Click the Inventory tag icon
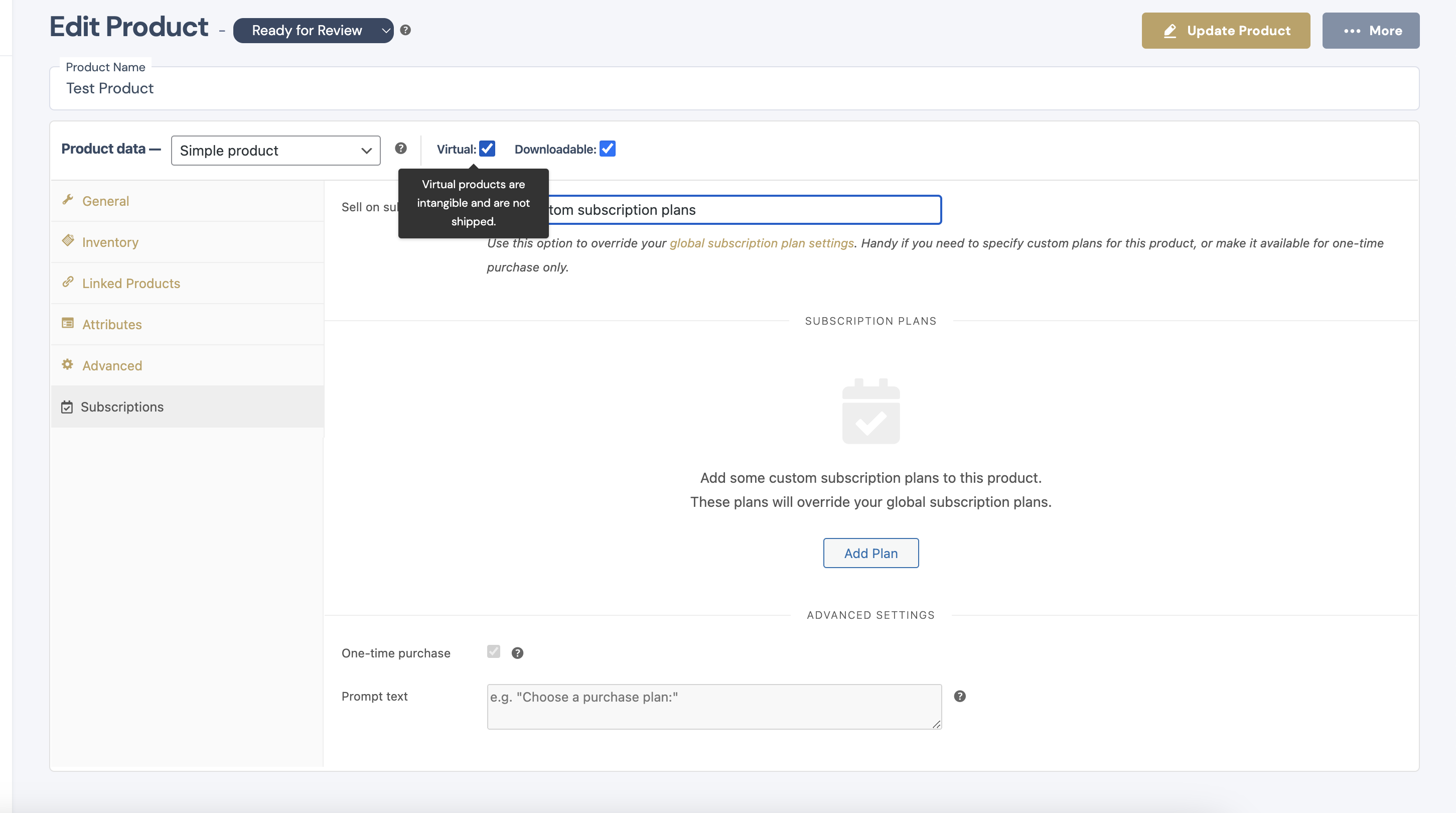The image size is (1456, 813). pyautogui.click(x=68, y=240)
